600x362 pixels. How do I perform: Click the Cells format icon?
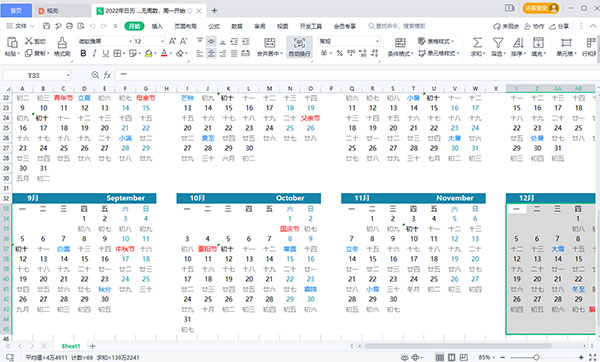click(566, 42)
